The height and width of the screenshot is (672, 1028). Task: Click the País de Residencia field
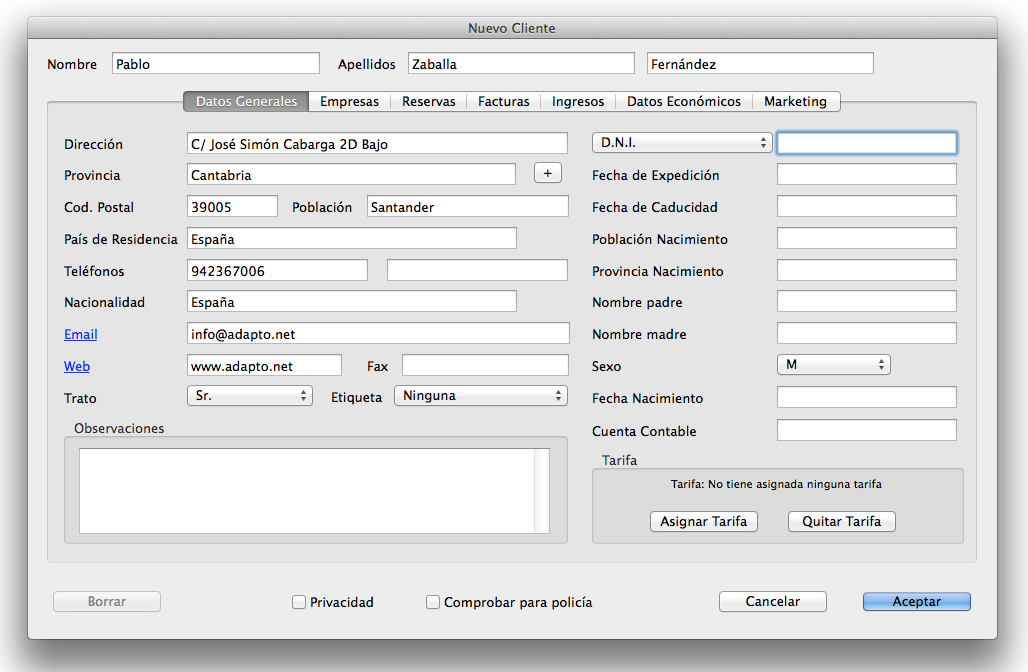coord(351,238)
